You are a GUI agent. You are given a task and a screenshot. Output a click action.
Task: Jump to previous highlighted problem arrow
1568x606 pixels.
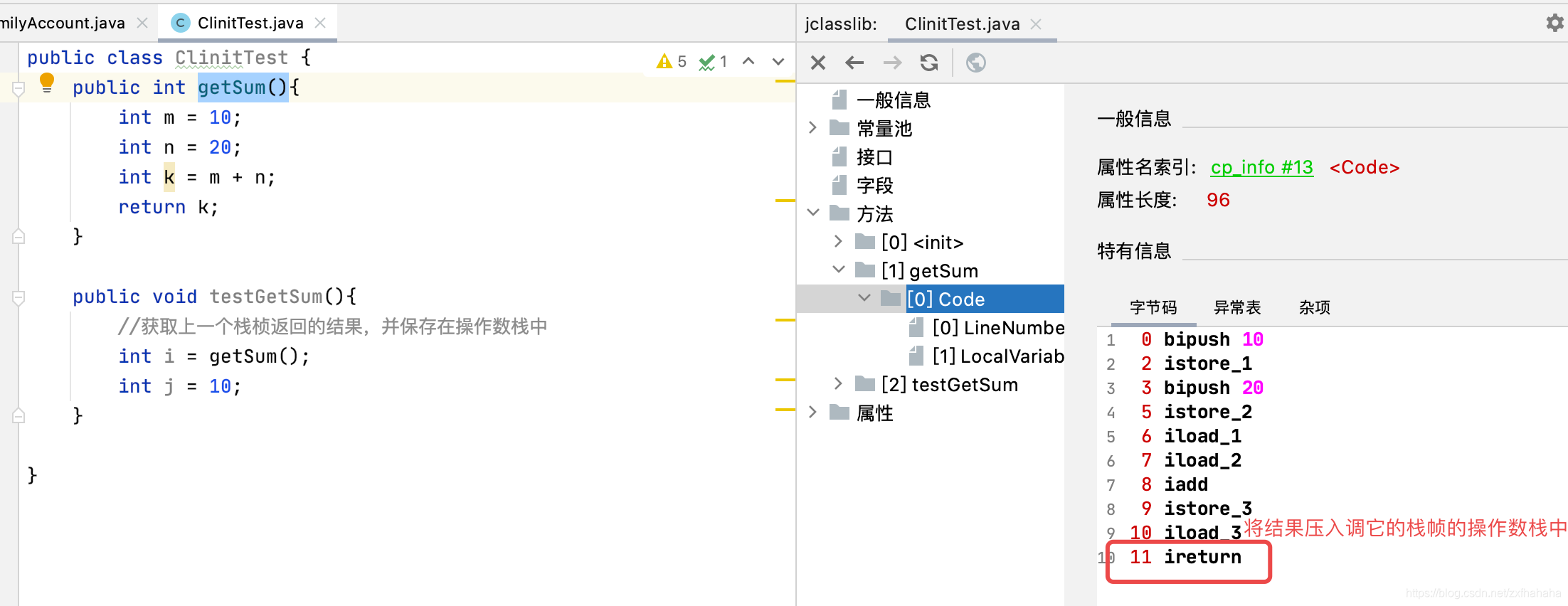(748, 61)
